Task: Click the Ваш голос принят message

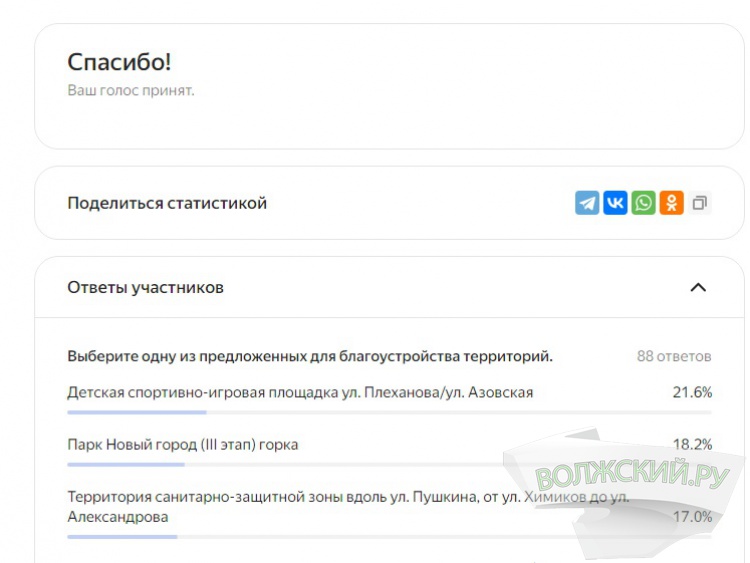Action: pyautogui.click(x=130, y=90)
